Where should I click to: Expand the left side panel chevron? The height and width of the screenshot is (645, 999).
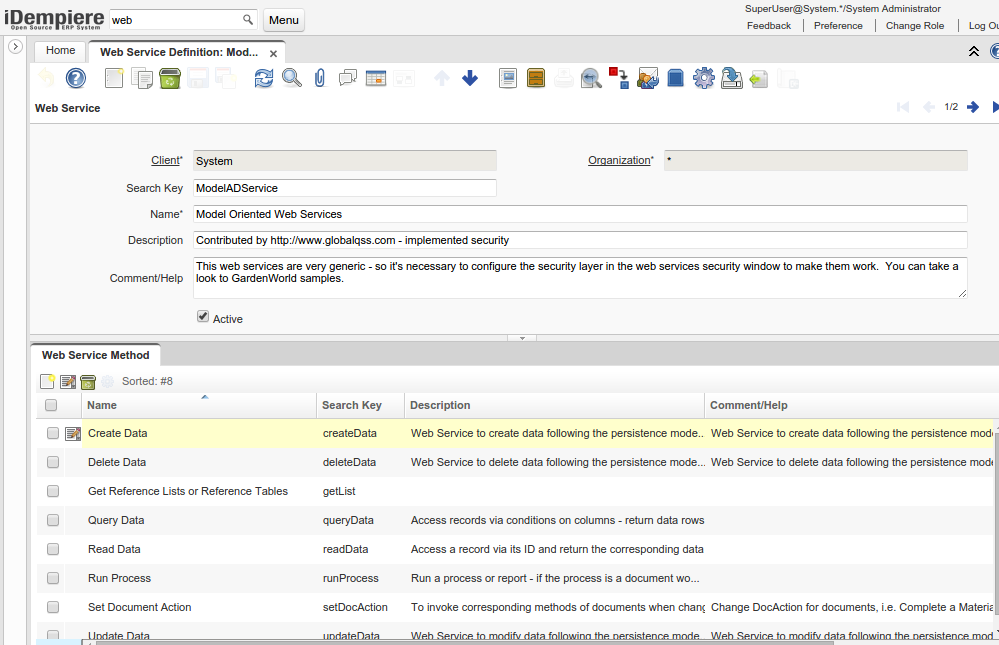pos(15,47)
